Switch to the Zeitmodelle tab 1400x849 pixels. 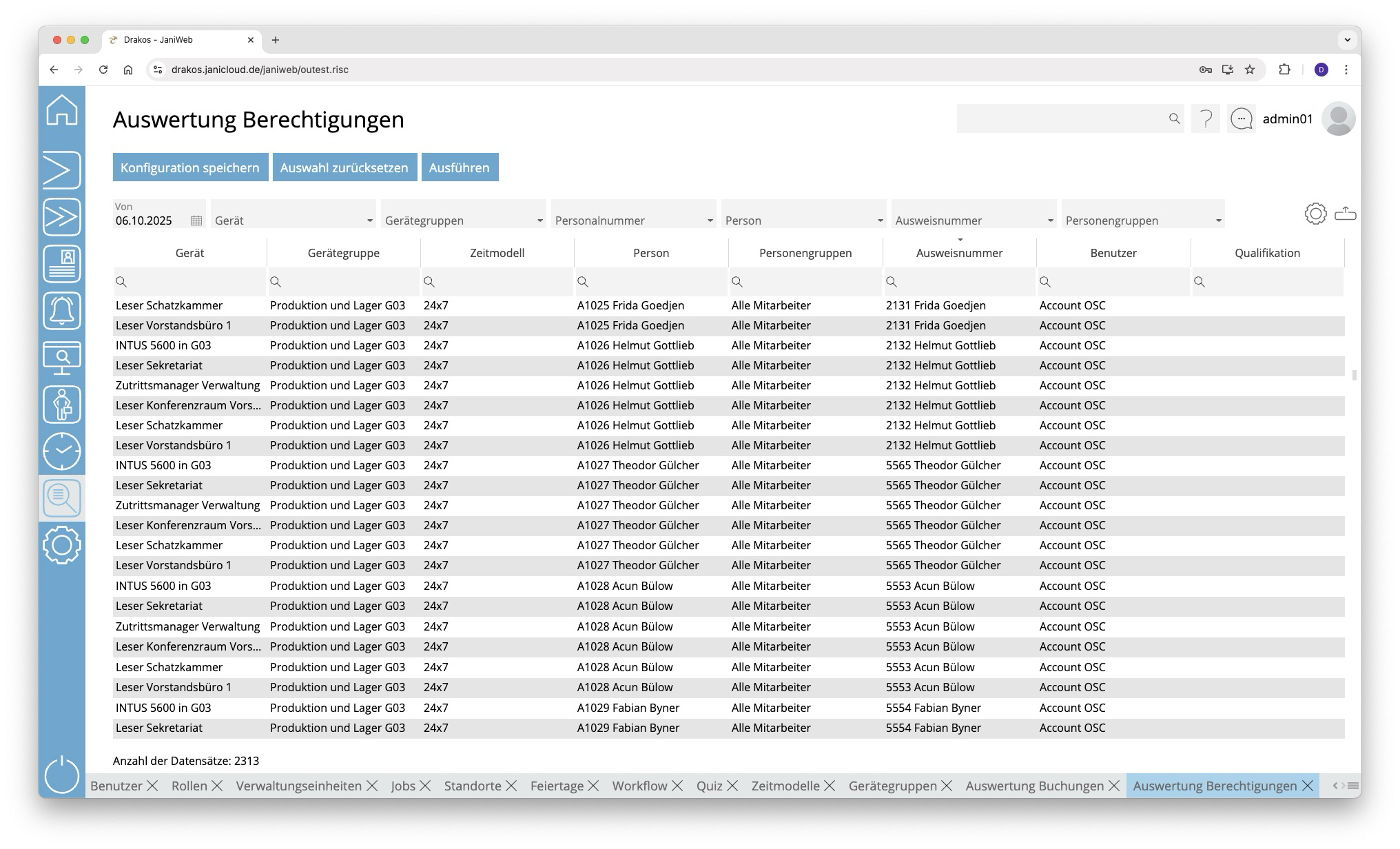(x=785, y=786)
